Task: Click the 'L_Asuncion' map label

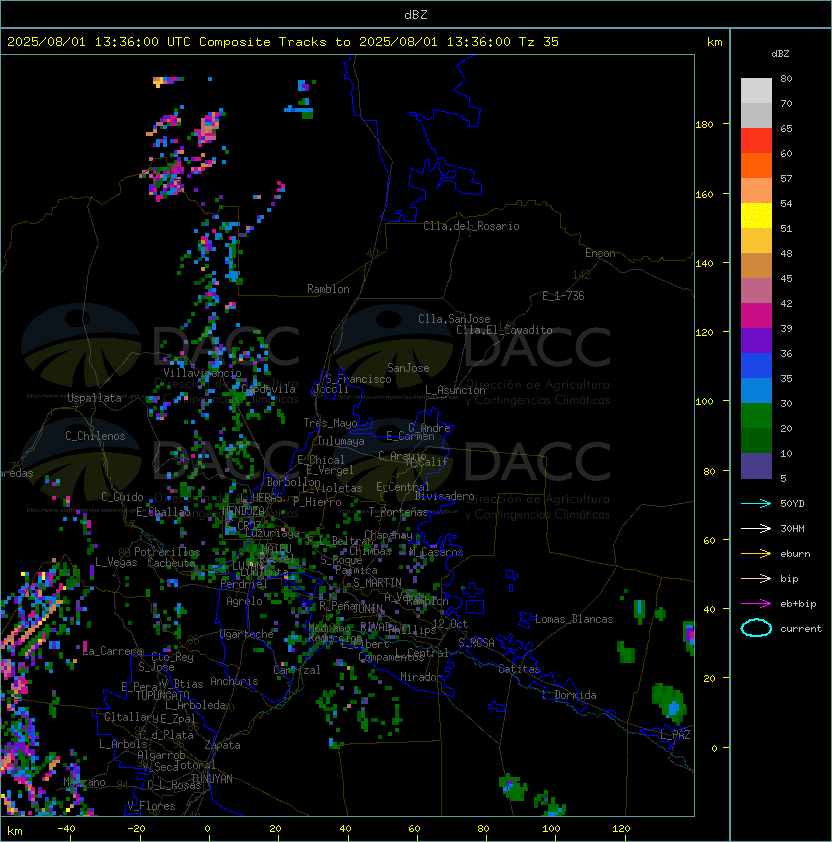Action: click(455, 390)
